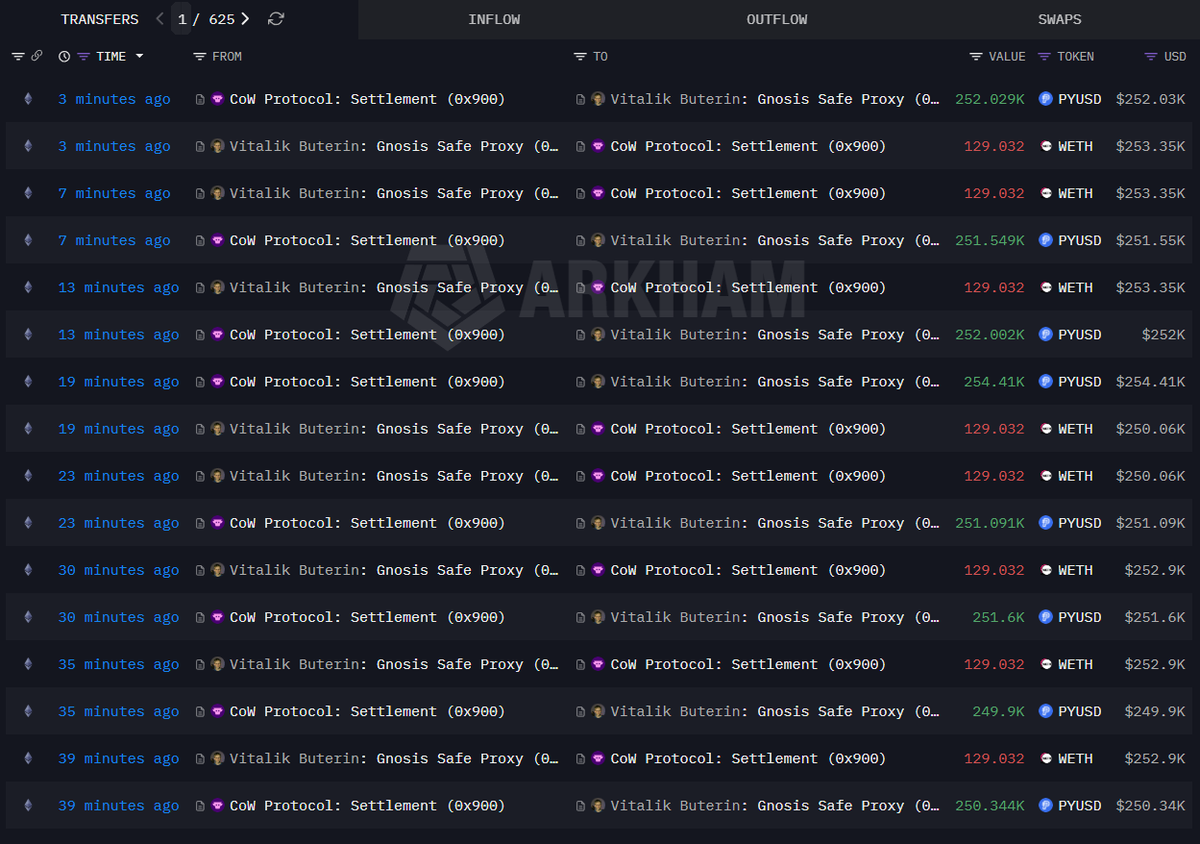This screenshot has height=844, width=1200.
Task: Go to next transfers page
Action: (246, 19)
